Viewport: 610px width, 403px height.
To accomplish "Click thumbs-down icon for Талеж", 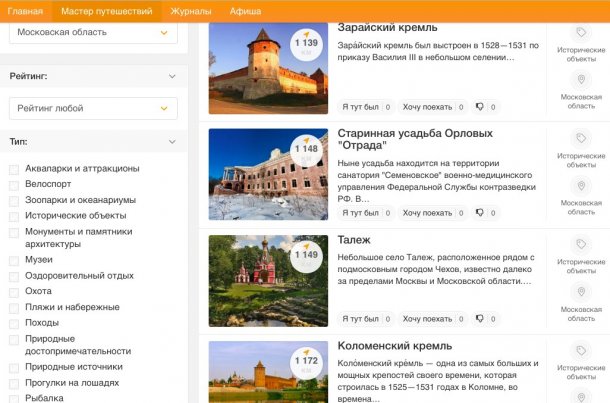I will click(480, 319).
